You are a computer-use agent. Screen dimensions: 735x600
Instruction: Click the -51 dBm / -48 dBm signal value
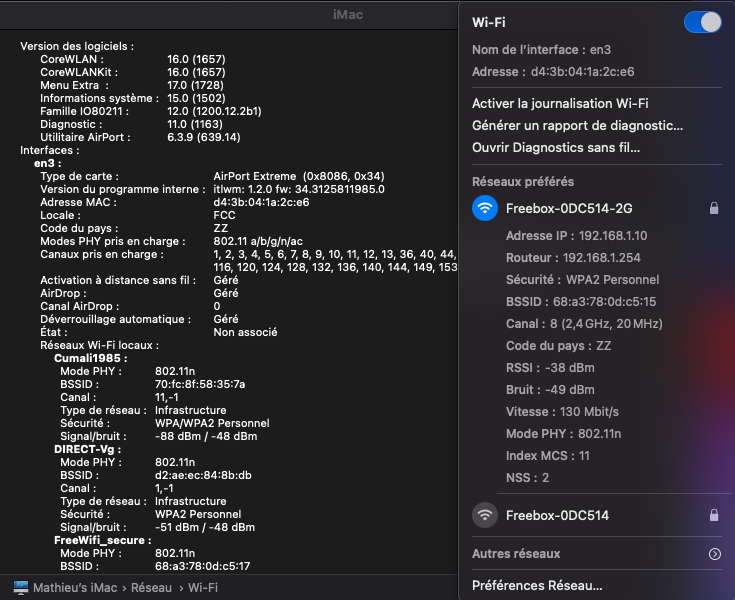click(x=205, y=527)
